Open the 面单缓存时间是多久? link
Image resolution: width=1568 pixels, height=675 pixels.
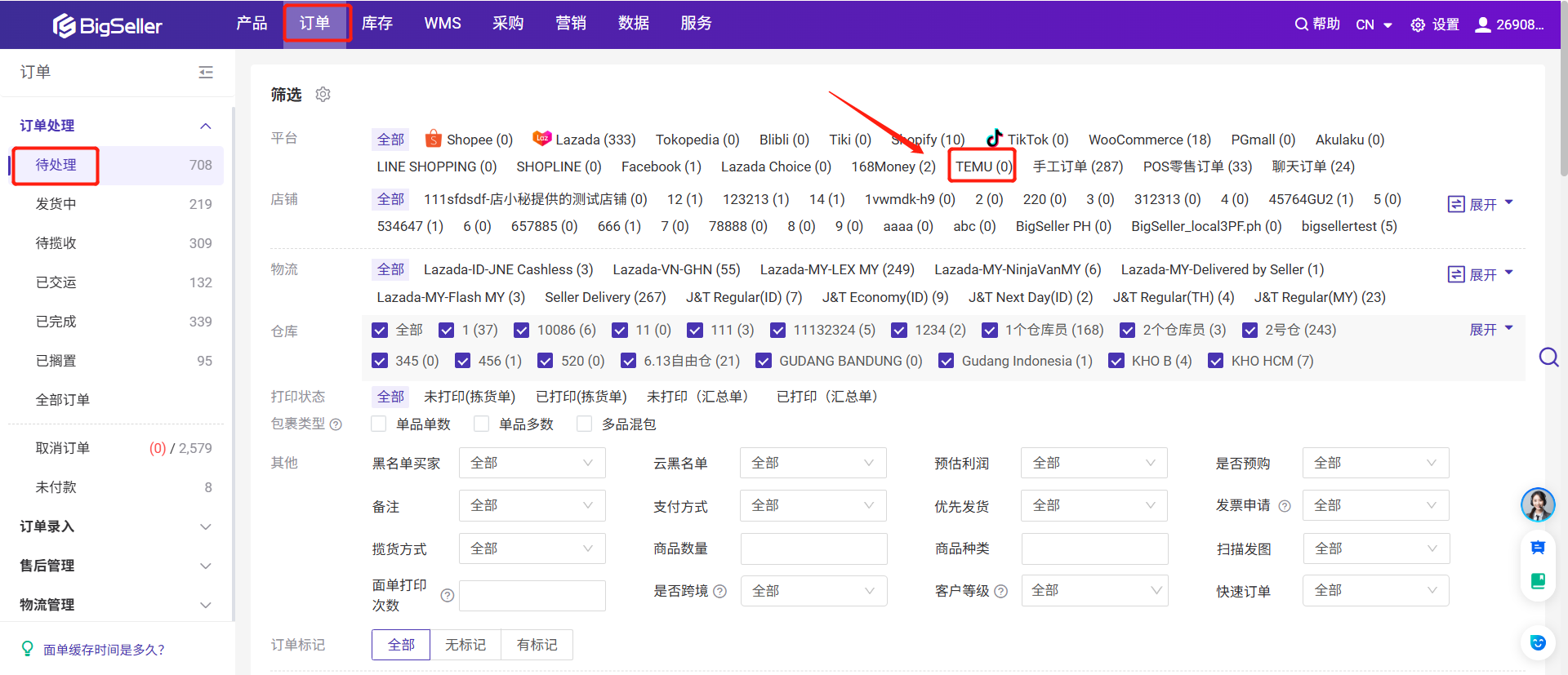[x=104, y=650]
